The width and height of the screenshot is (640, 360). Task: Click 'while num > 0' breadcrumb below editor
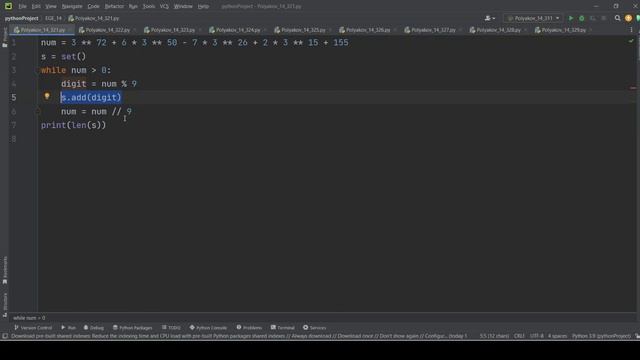[29, 318]
